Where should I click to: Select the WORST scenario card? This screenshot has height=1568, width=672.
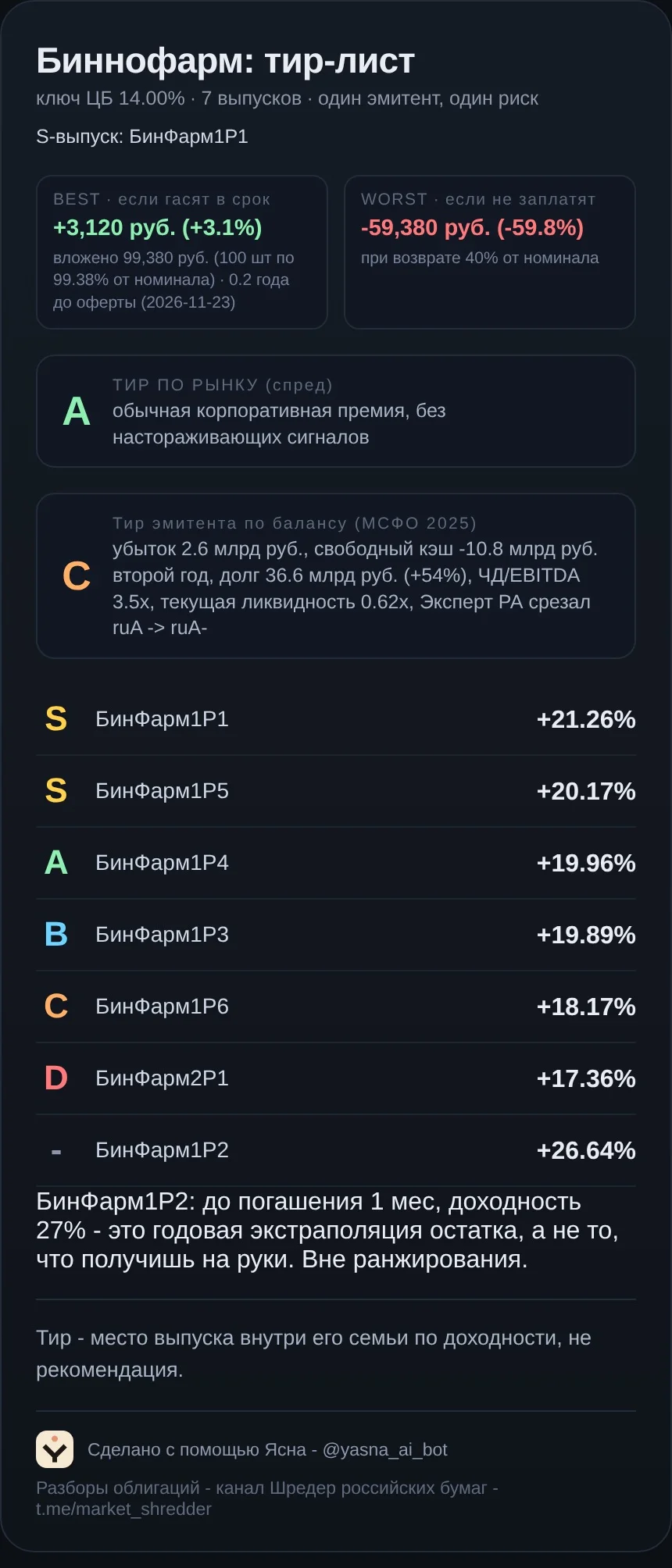(490, 252)
